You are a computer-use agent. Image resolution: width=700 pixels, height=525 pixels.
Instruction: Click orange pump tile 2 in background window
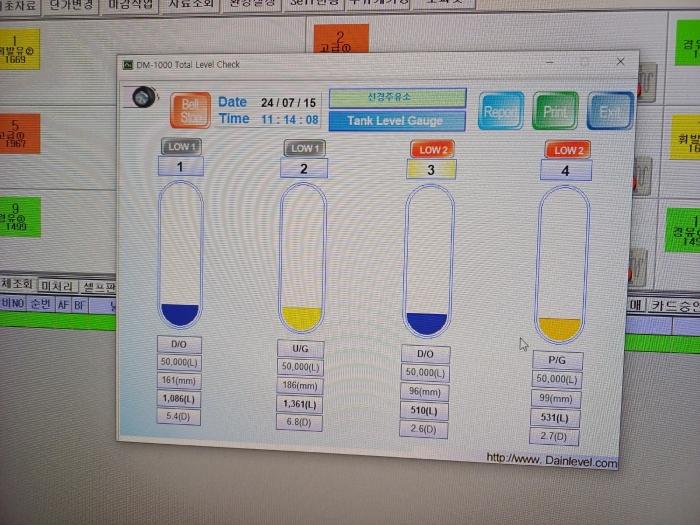341,38
